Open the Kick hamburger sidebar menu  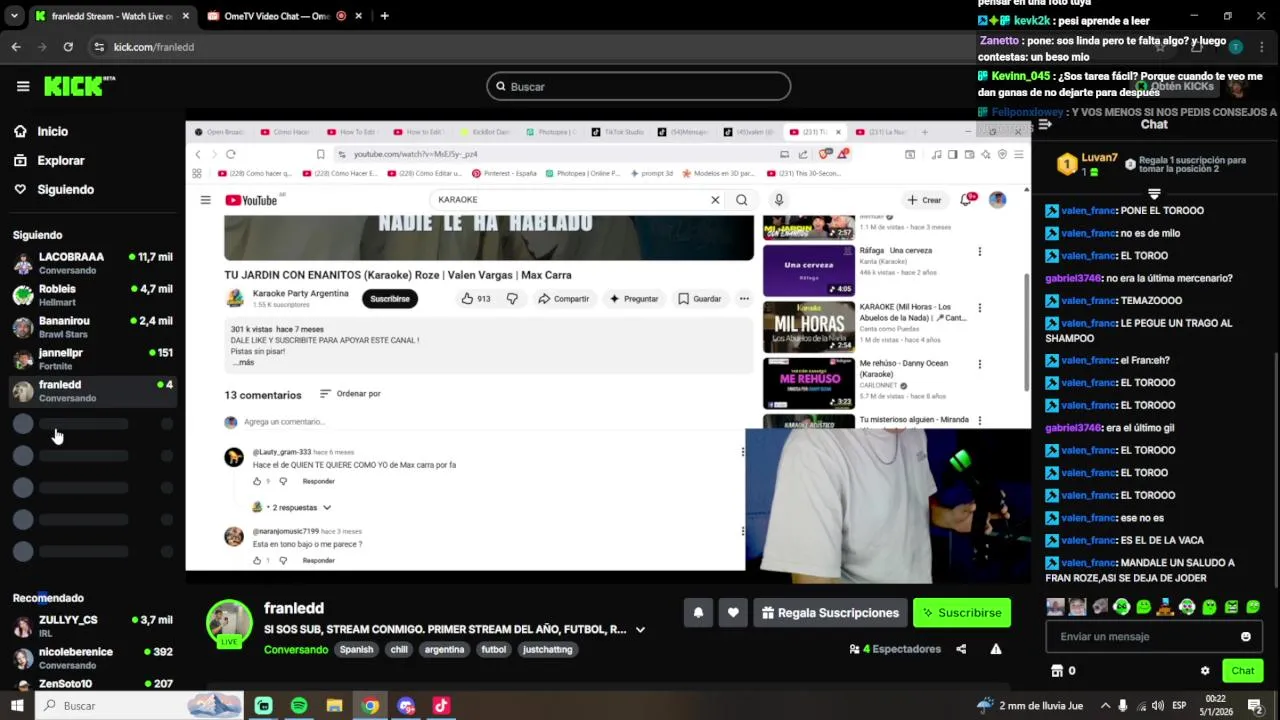23,86
